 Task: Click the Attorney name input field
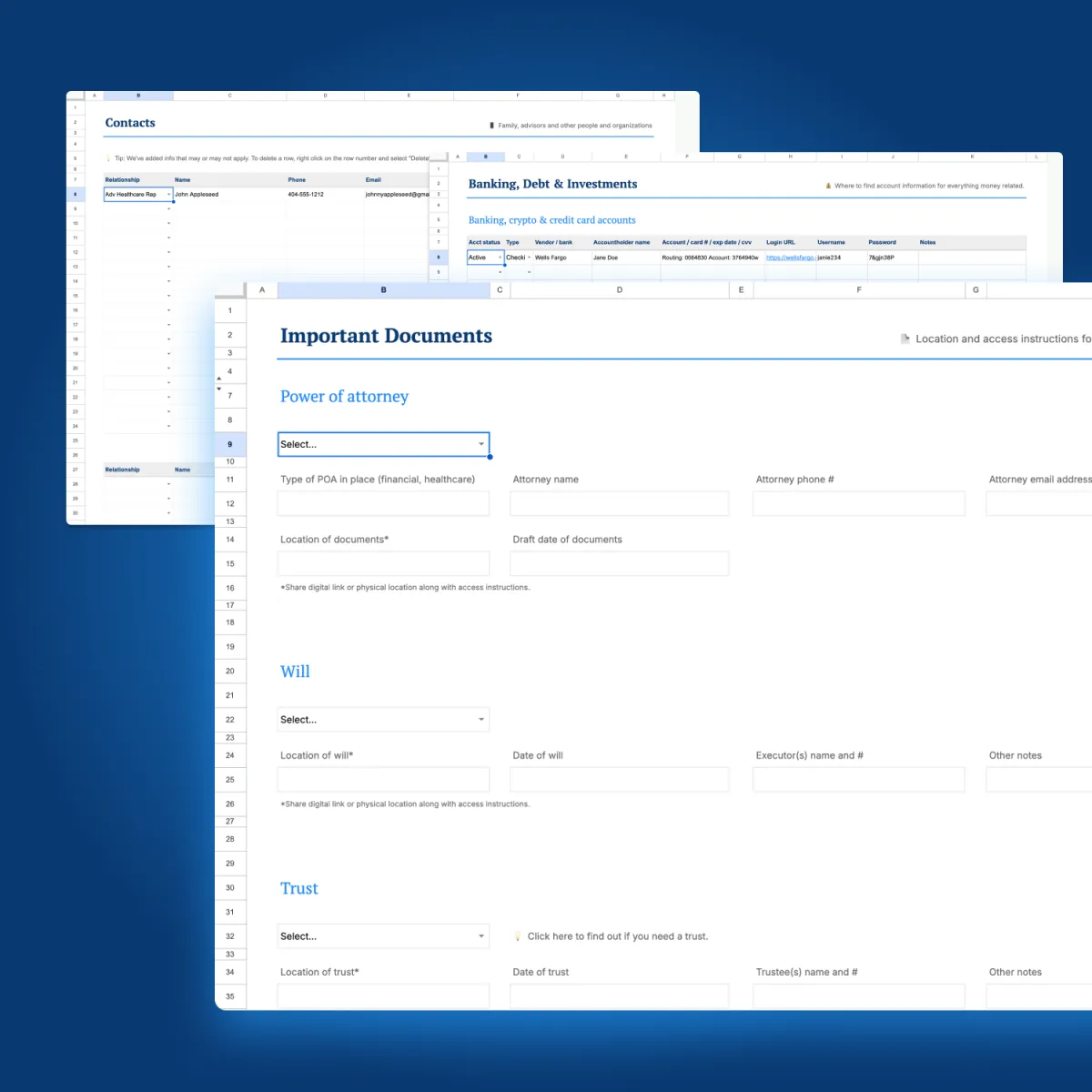(x=620, y=503)
